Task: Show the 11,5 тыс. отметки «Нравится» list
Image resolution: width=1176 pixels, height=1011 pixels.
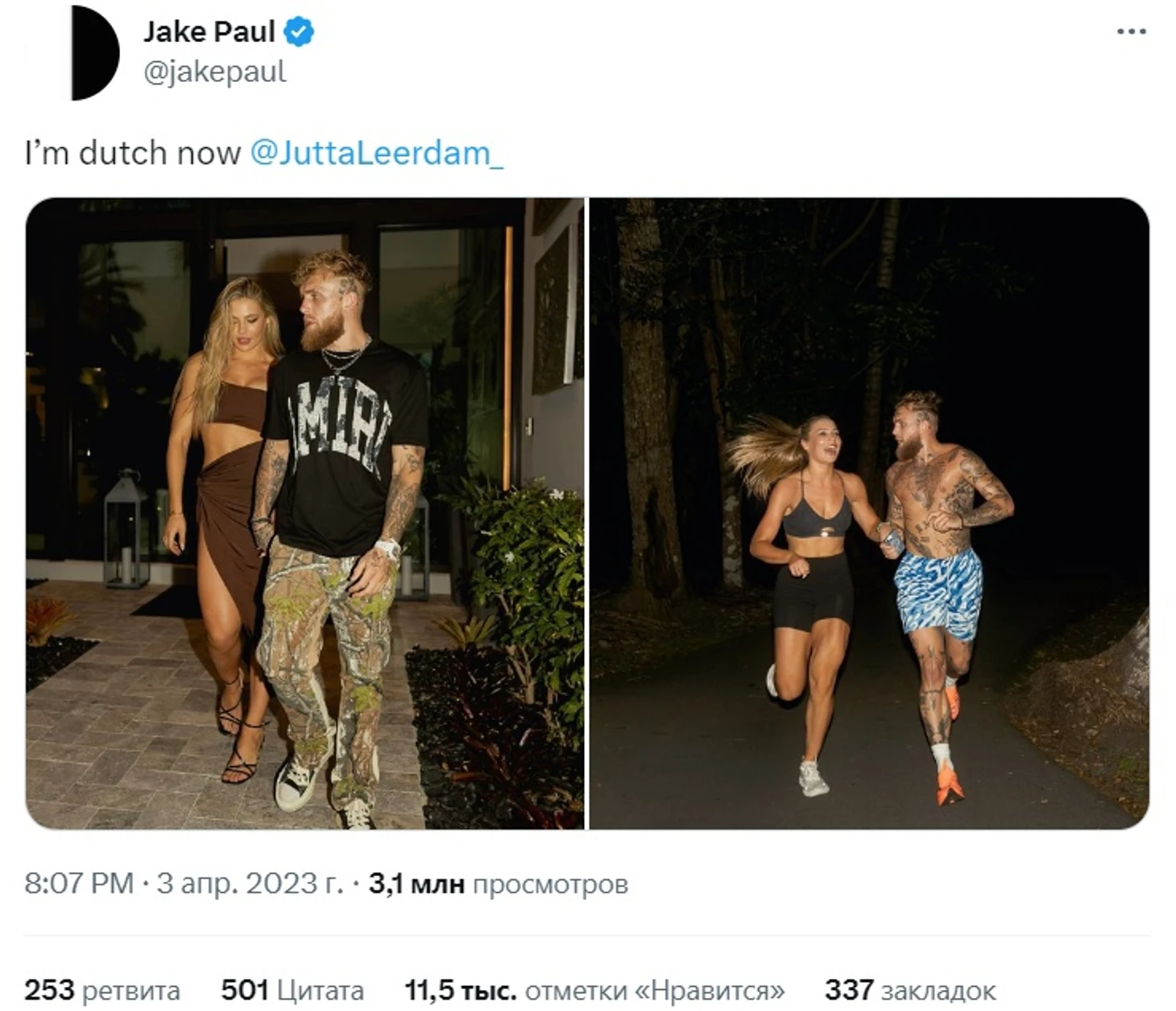Action: [594, 990]
